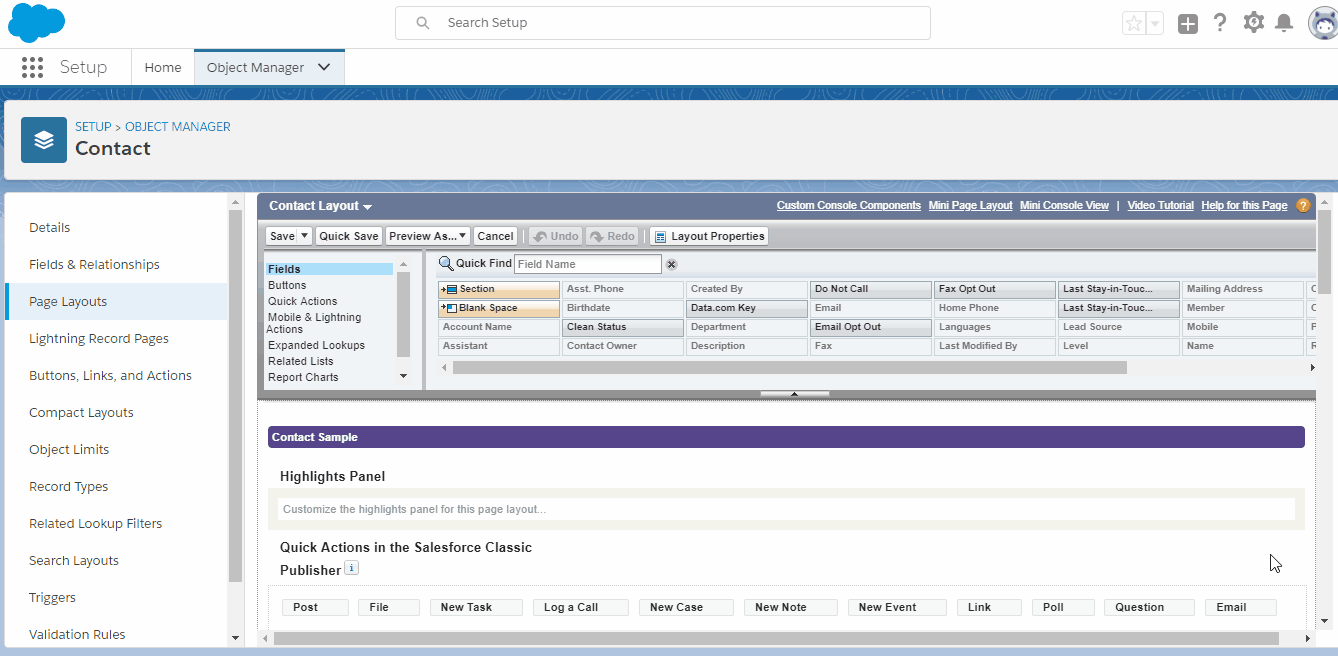This screenshot has width=1338, height=656.
Task: Select the Fields palette category
Action: 329,269
